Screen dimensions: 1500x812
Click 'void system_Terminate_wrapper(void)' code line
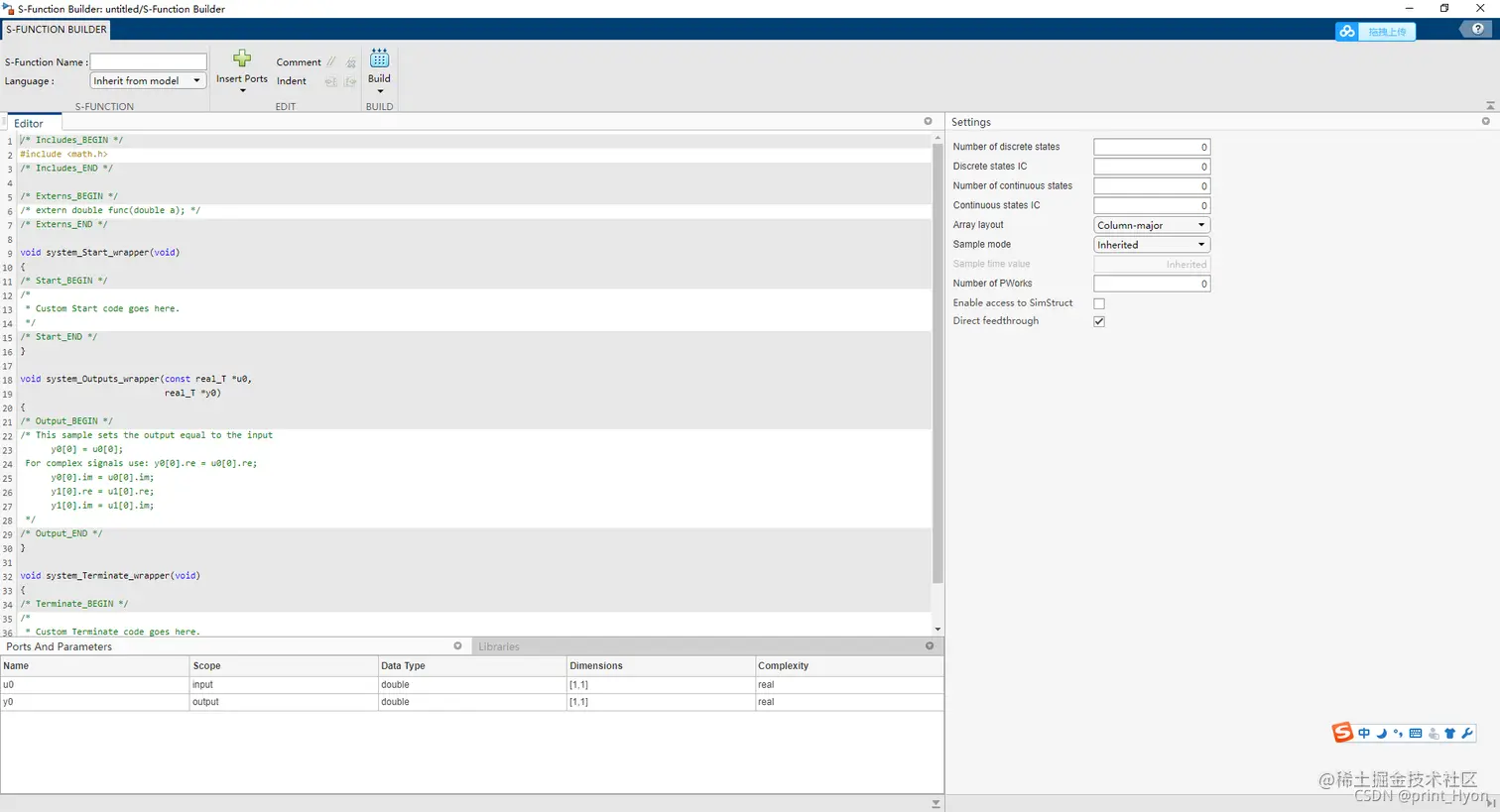click(x=110, y=576)
